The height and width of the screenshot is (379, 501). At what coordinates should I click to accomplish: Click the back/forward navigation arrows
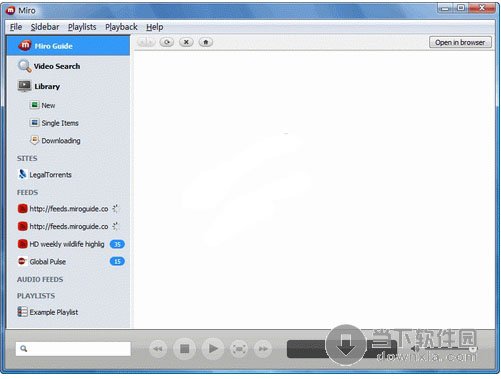tap(146, 42)
